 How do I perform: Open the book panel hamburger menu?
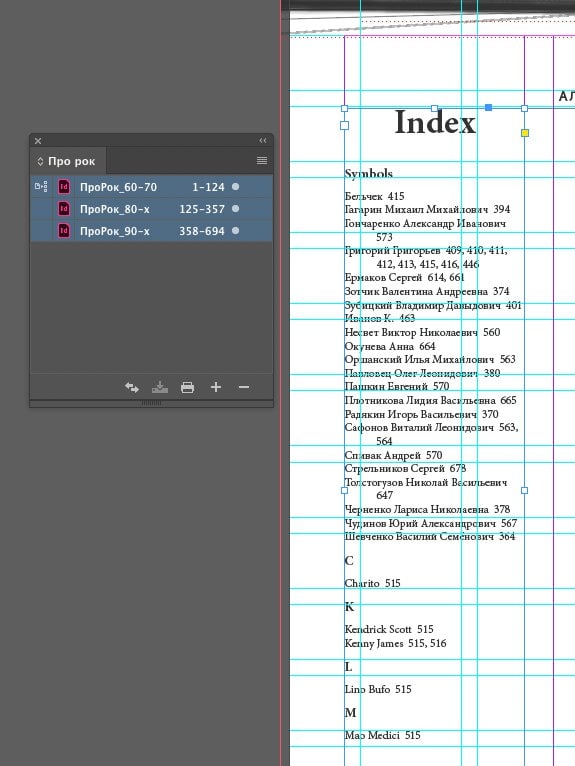(x=262, y=161)
